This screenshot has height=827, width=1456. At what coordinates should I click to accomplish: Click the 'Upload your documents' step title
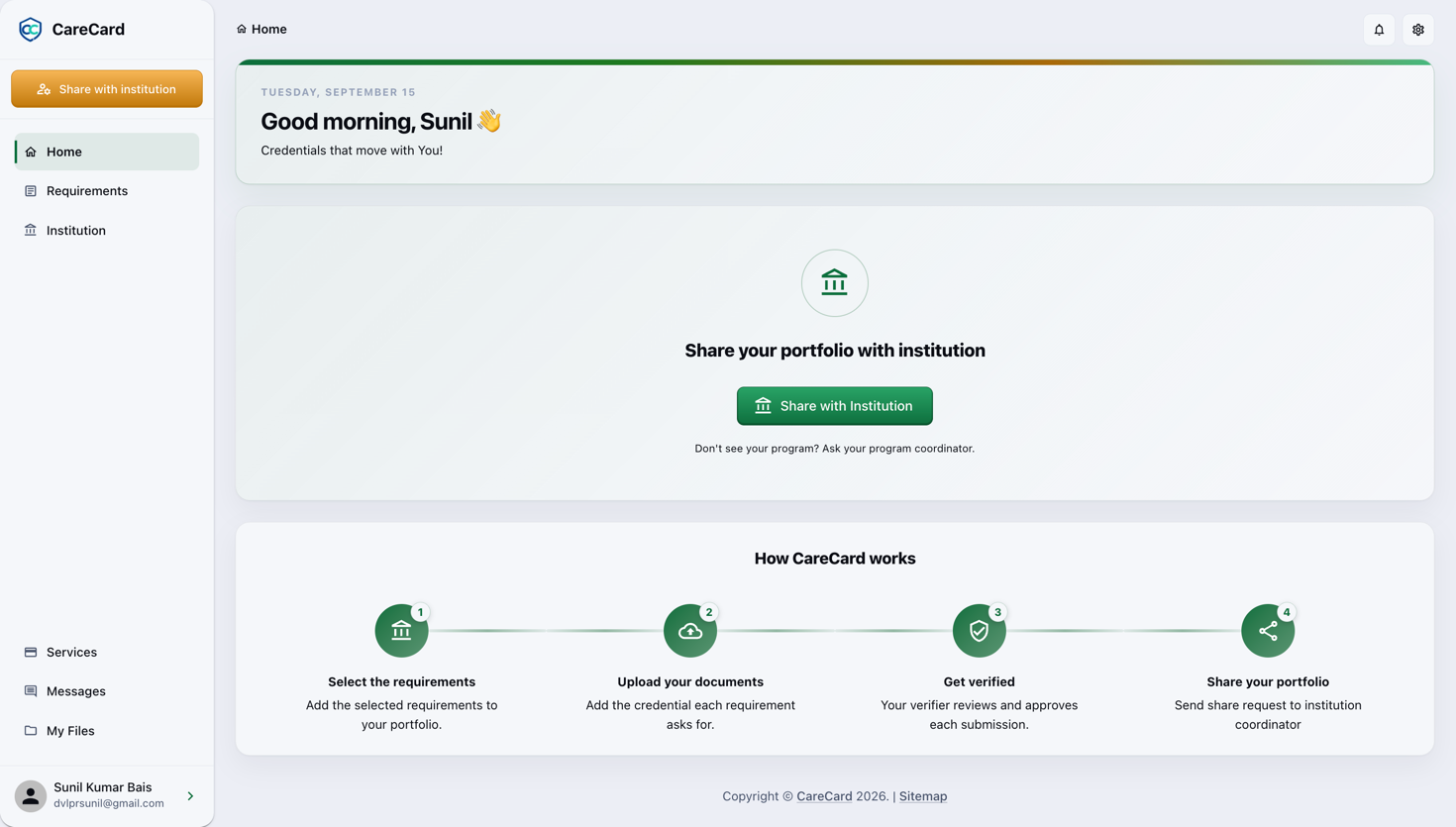(x=690, y=681)
